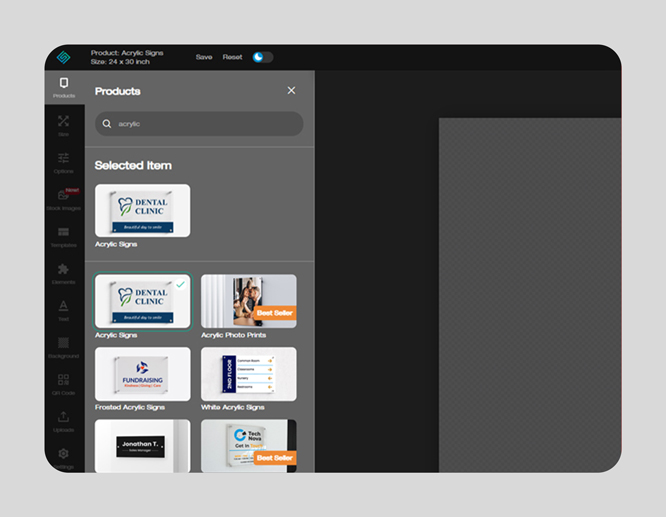Click the White Acrylic Signs label
Screen dimensions: 666x517
233,407
